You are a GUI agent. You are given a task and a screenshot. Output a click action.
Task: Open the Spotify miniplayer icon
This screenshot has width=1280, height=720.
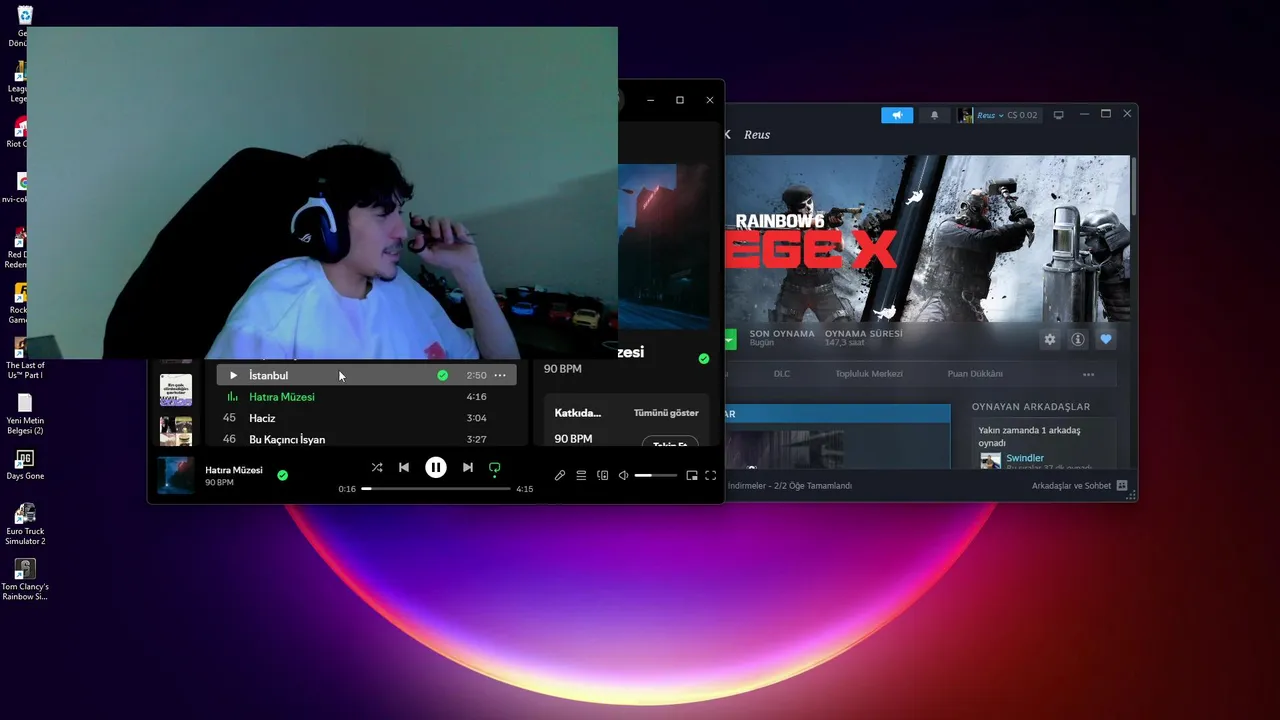tap(691, 476)
